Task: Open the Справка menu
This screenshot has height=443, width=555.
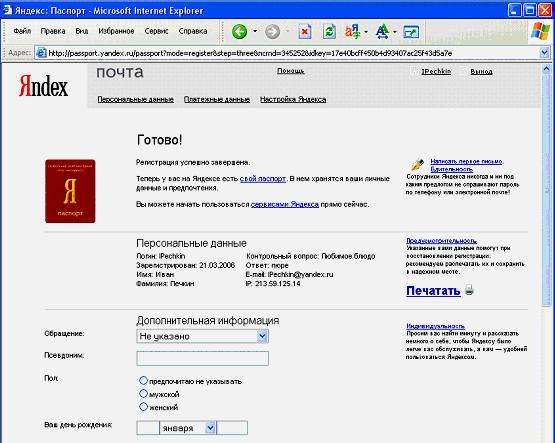Action: 193,31
